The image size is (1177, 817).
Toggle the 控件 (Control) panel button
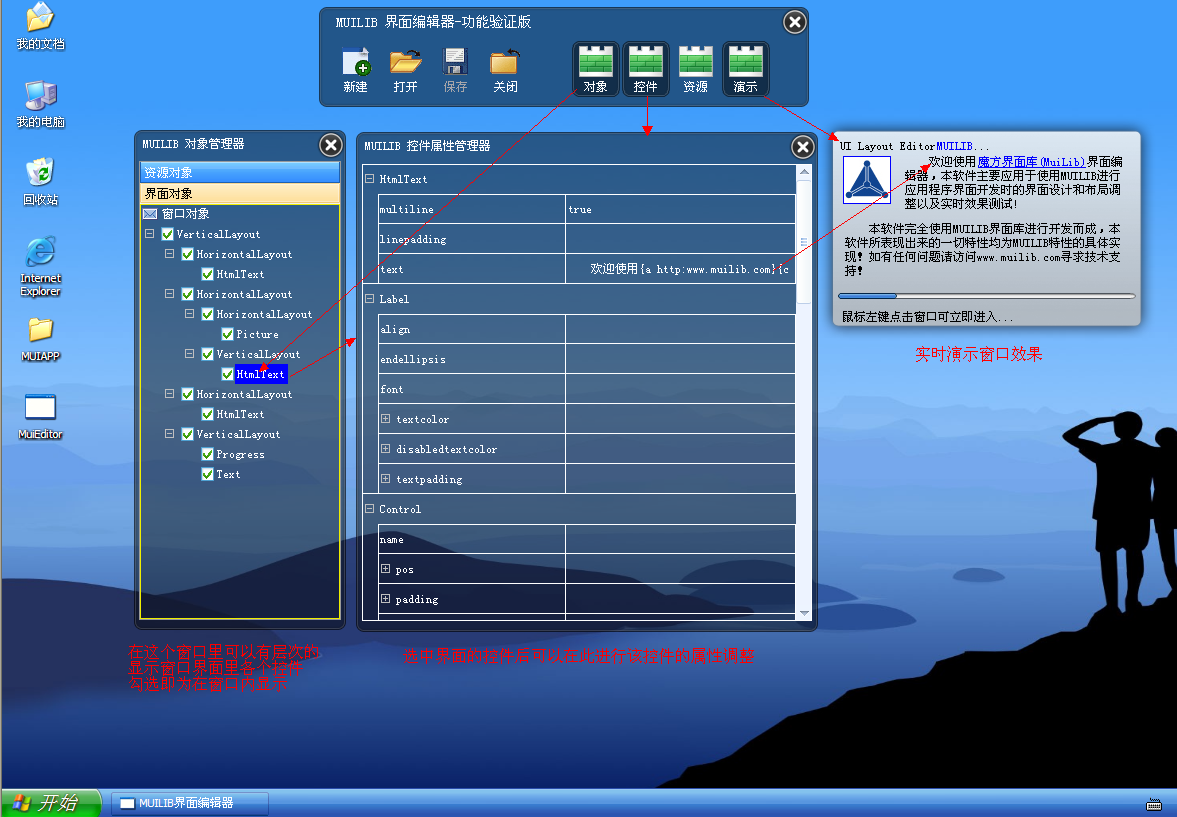tap(646, 68)
